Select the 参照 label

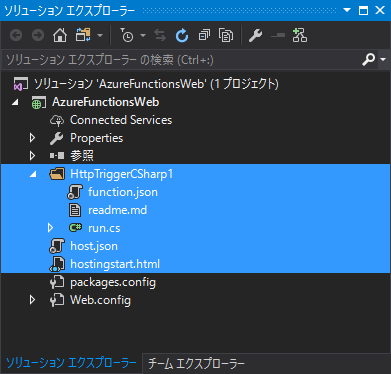82,156
